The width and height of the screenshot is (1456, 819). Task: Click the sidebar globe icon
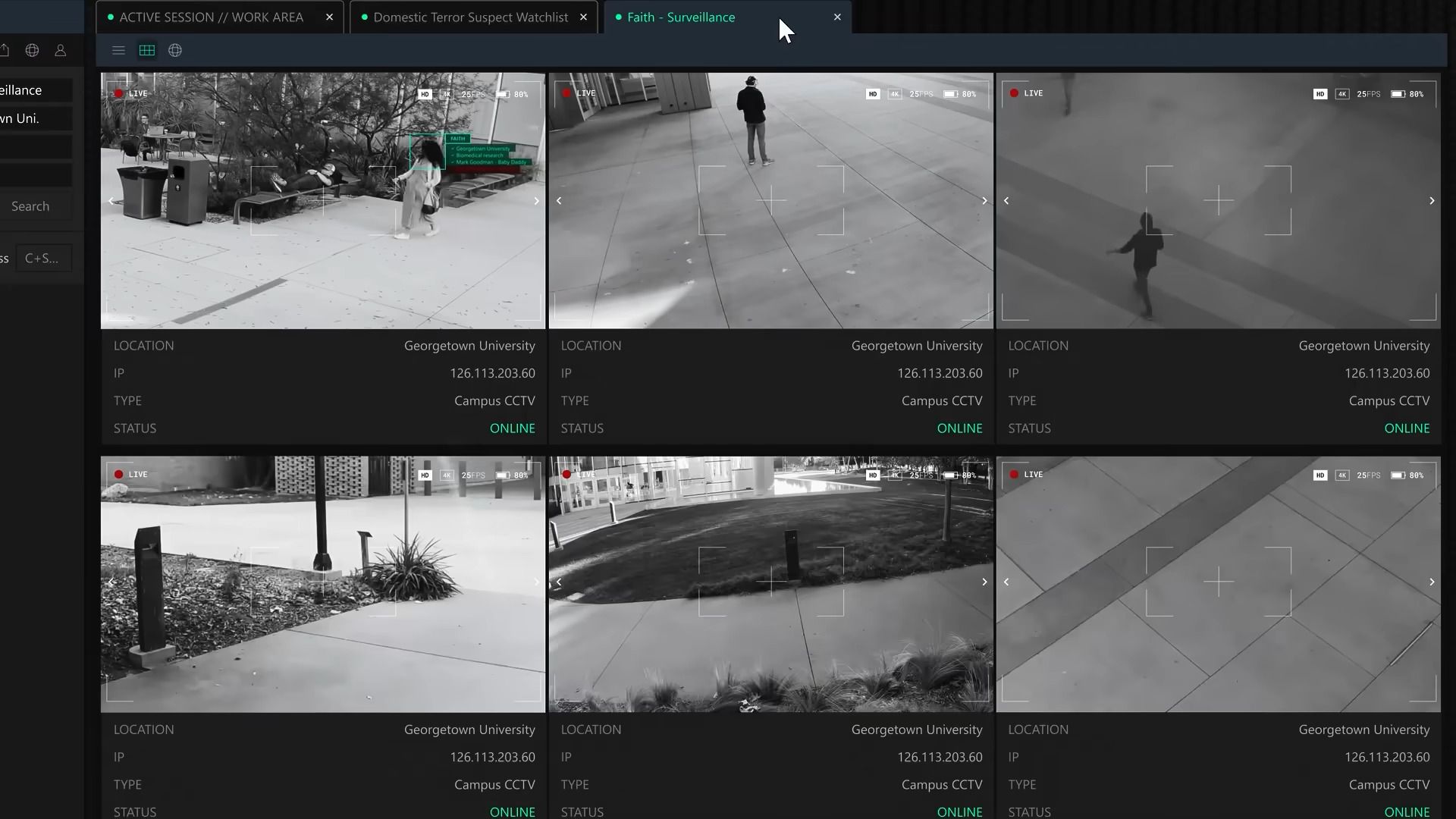pyautogui.click(x=32, y=50)
